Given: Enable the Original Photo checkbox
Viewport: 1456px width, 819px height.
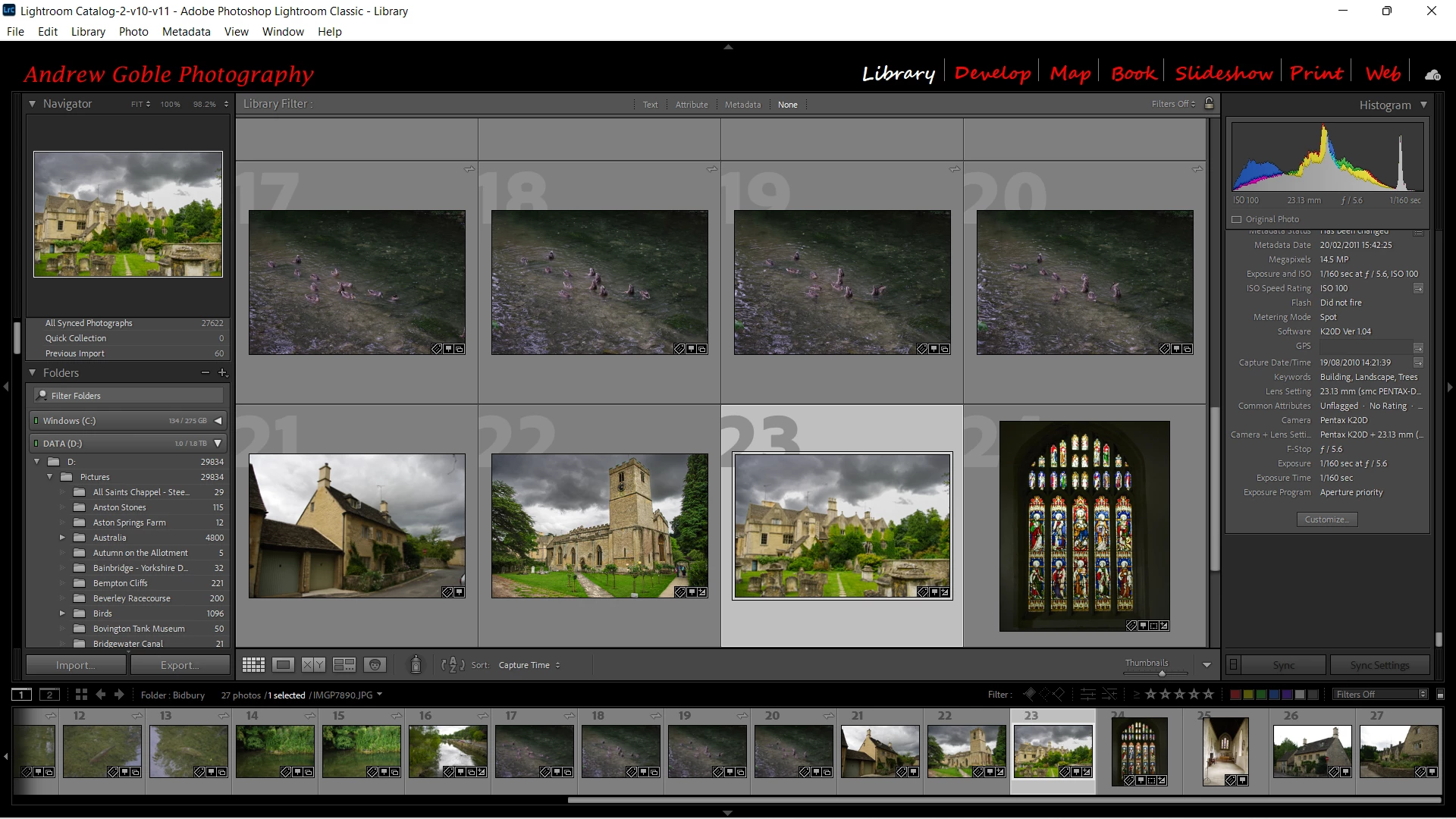Looking at the screenshot, I should (x=1237, y=219).
